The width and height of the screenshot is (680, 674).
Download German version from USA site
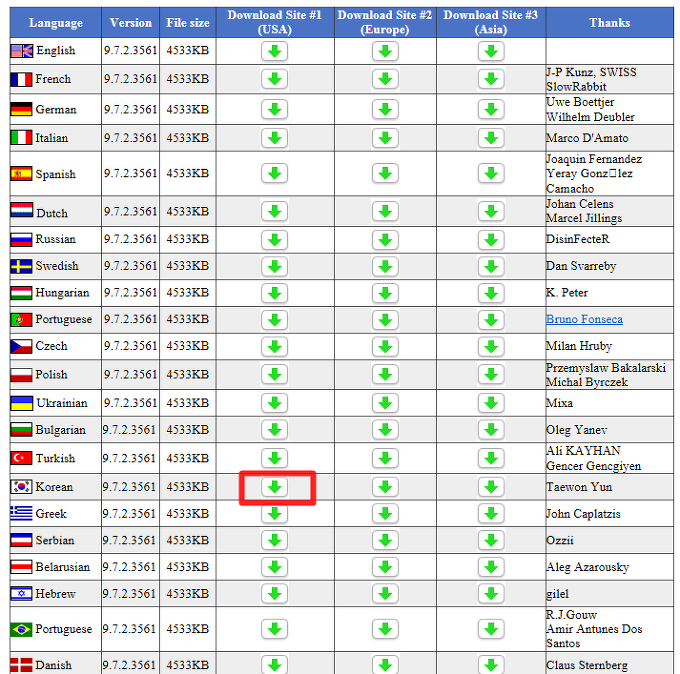tap(275, 109)
